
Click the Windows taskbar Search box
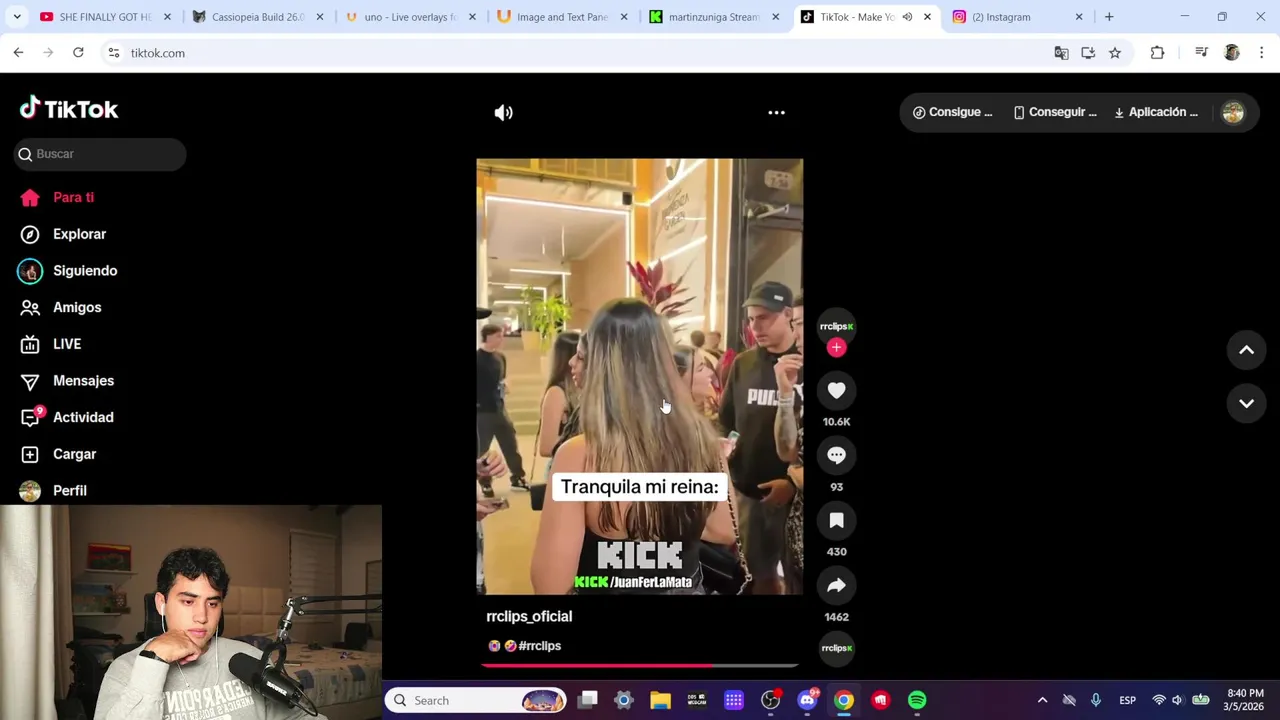477,701
